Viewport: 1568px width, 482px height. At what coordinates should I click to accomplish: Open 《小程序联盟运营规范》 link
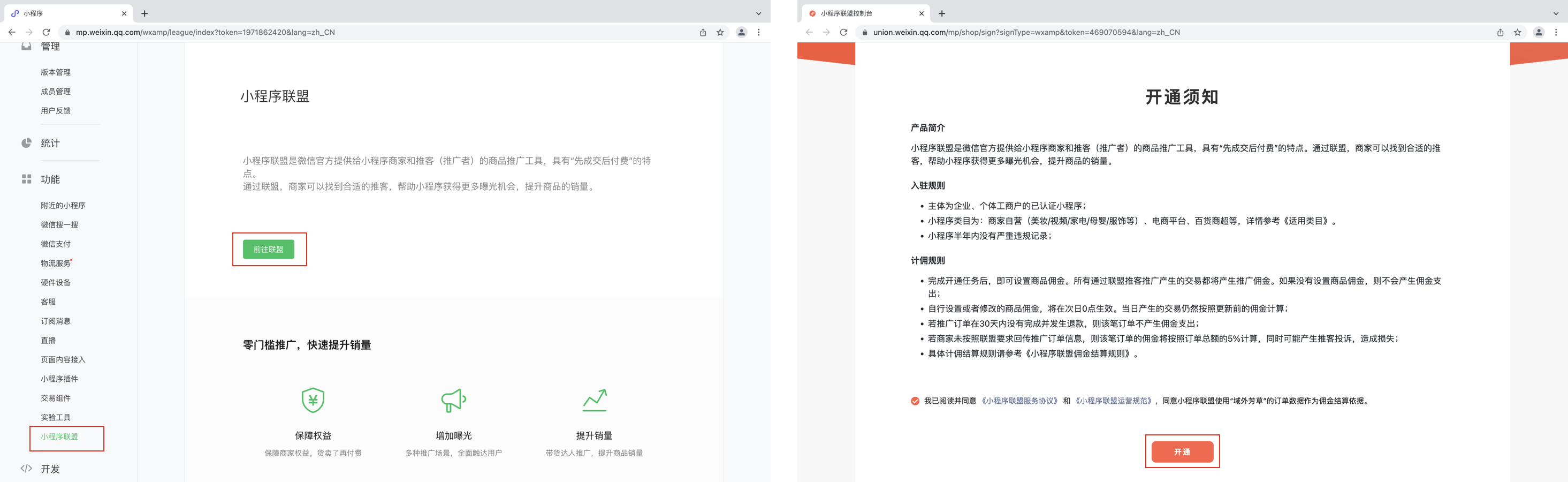[1113, 401]
